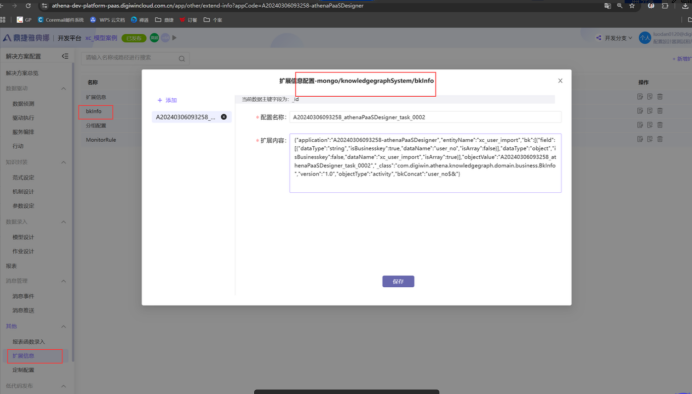The height and width of the screenshot is (394, 692).
Task: Click the browser translate icon
Action: (607, 6)
